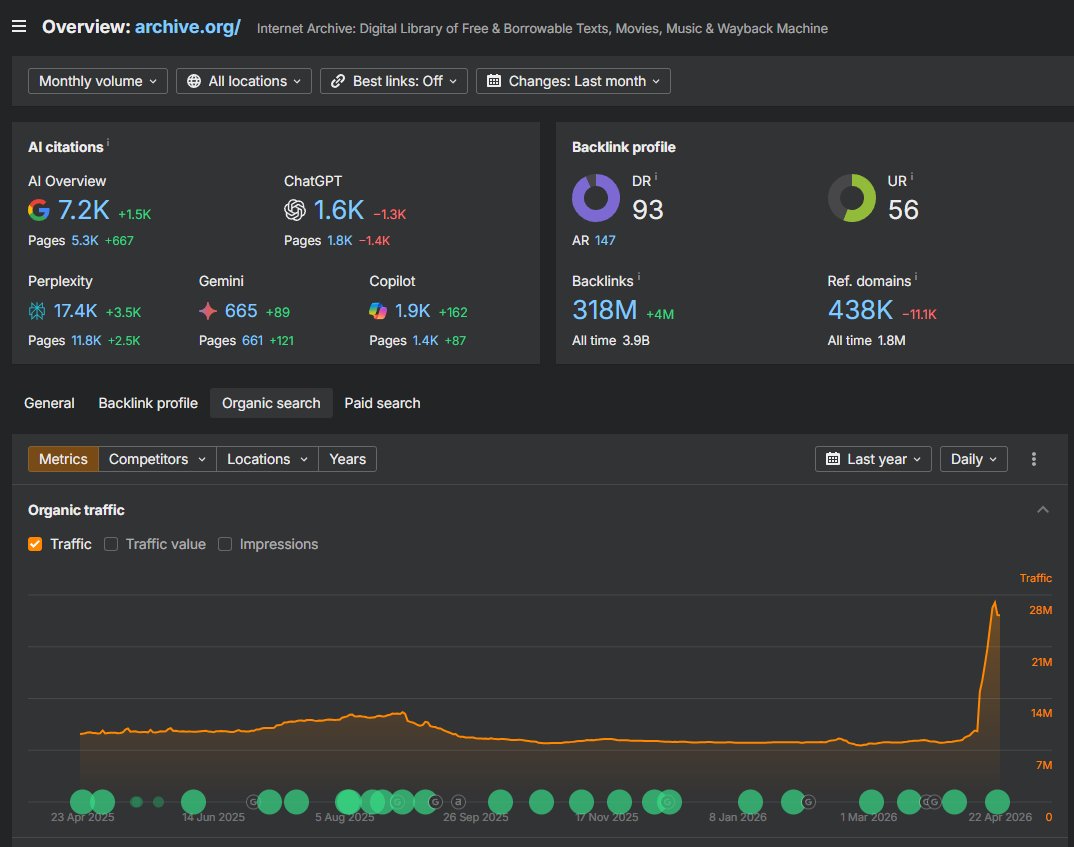Open the Locations dropdown in chart toolbar

click(267, 459)
